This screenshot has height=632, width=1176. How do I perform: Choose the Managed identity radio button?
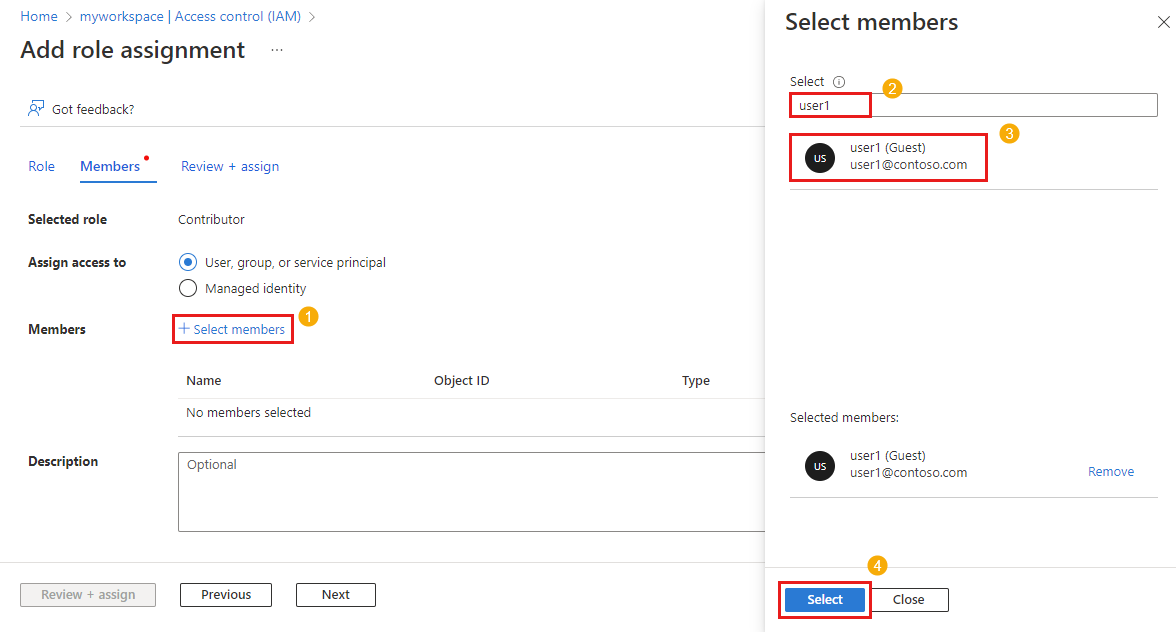click(x=188, y=288)
